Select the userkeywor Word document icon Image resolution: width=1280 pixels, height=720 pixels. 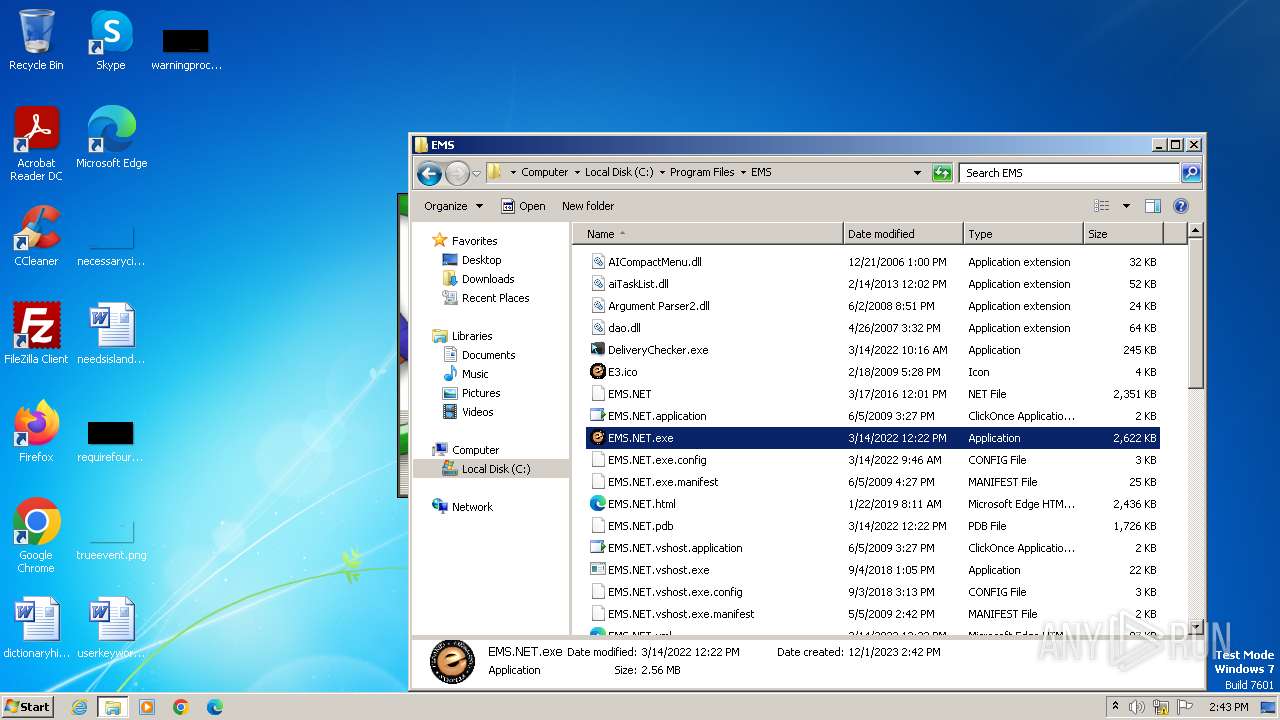(111, 628)
